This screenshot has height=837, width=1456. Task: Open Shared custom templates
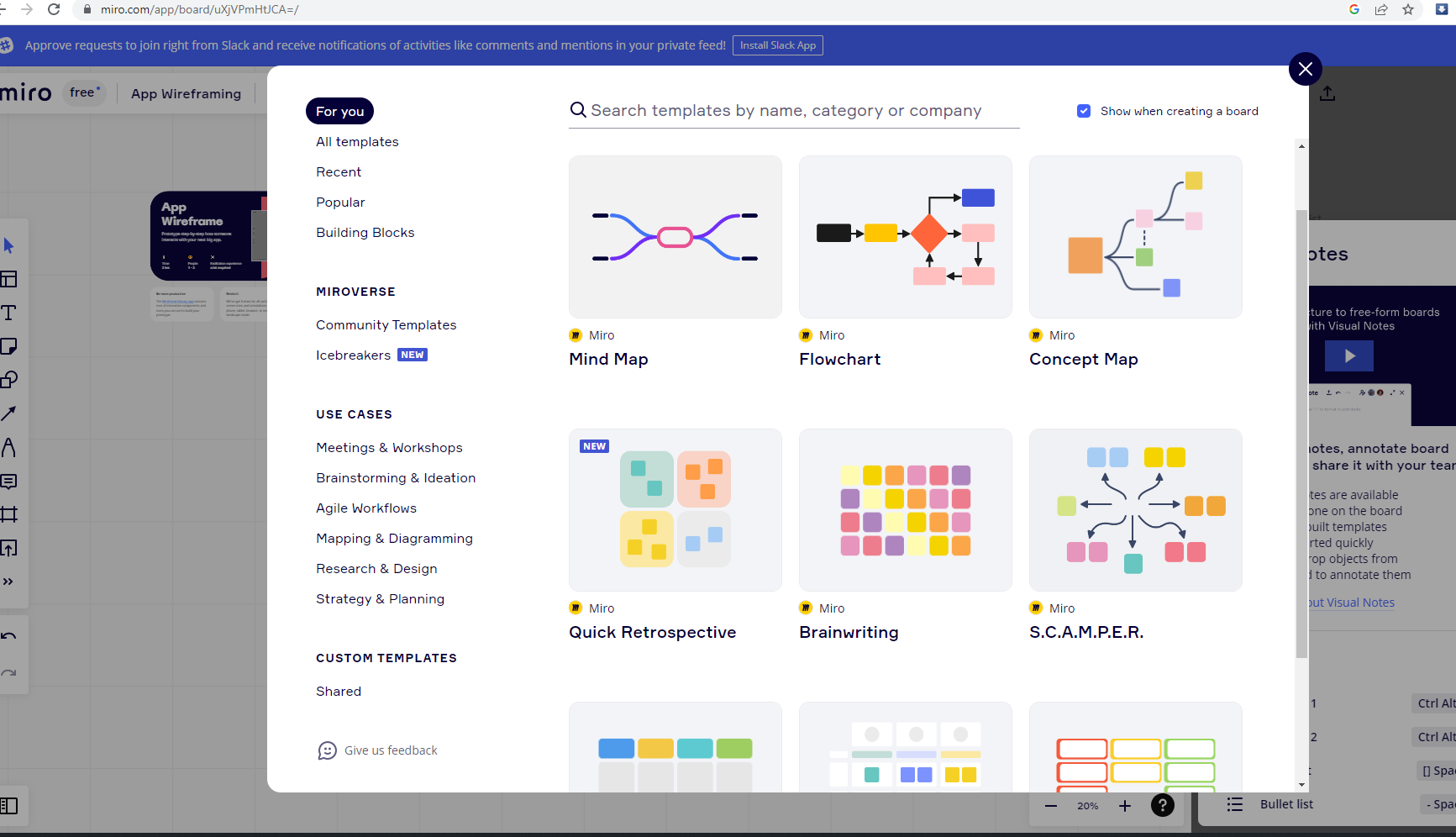point(339,692)
